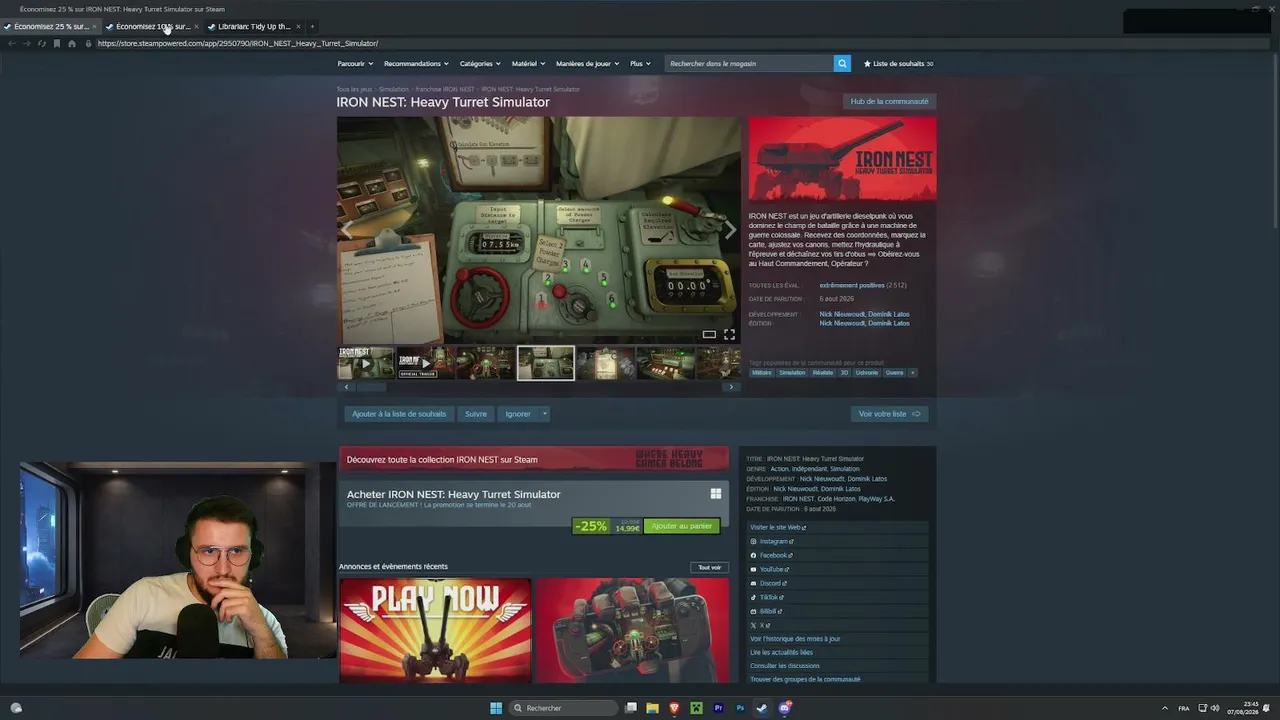Click Voir votre liste button
1280x720 pixels.
pos(889,414)
